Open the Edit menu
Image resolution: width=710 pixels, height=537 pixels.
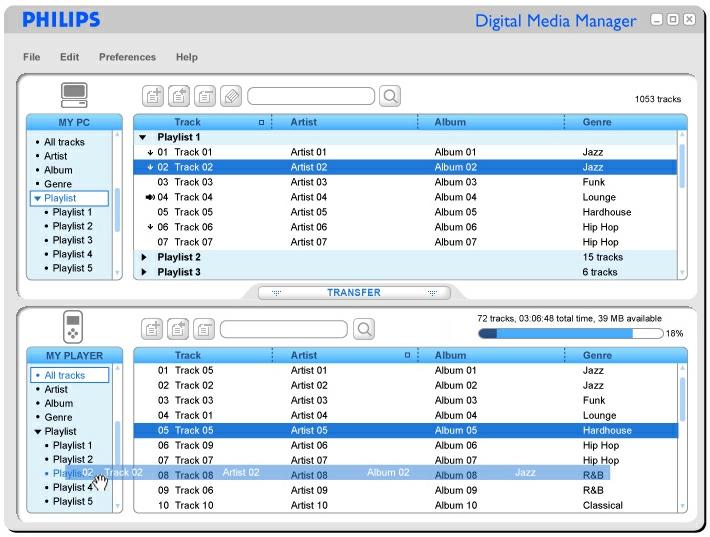pos(69,57)
